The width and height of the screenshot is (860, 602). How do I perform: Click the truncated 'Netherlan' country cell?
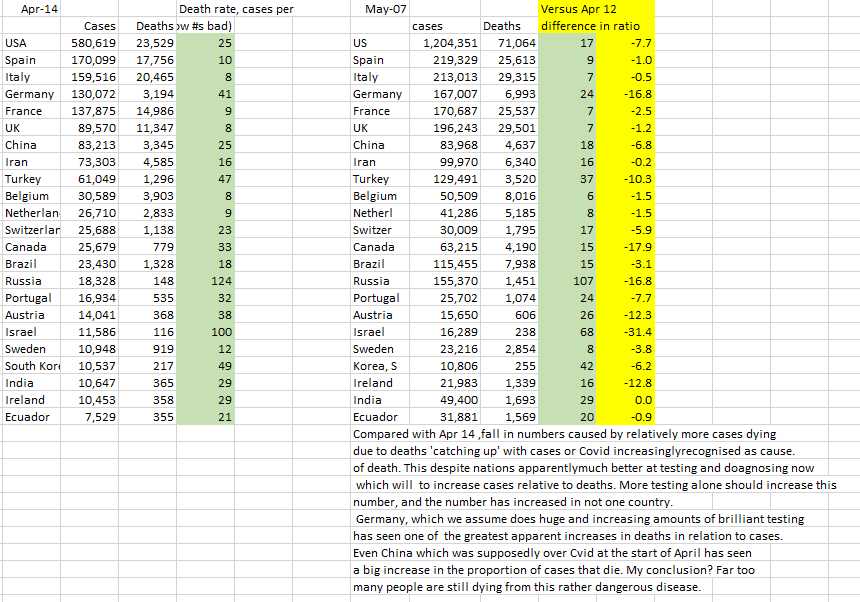[32, 213]
